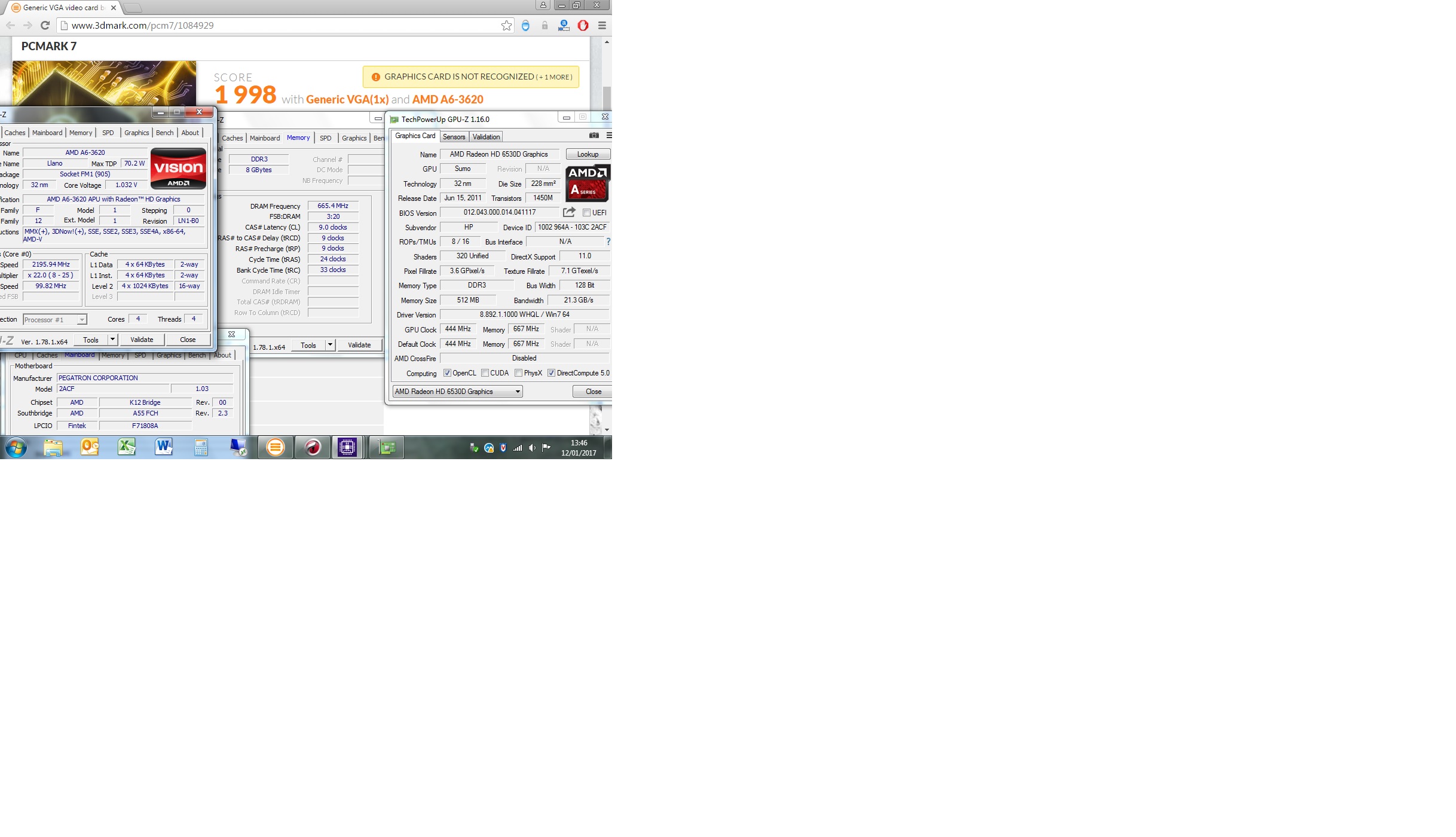Click the green GPU-Z taskbar icon
1456x837 pixels.
point(387,447)
